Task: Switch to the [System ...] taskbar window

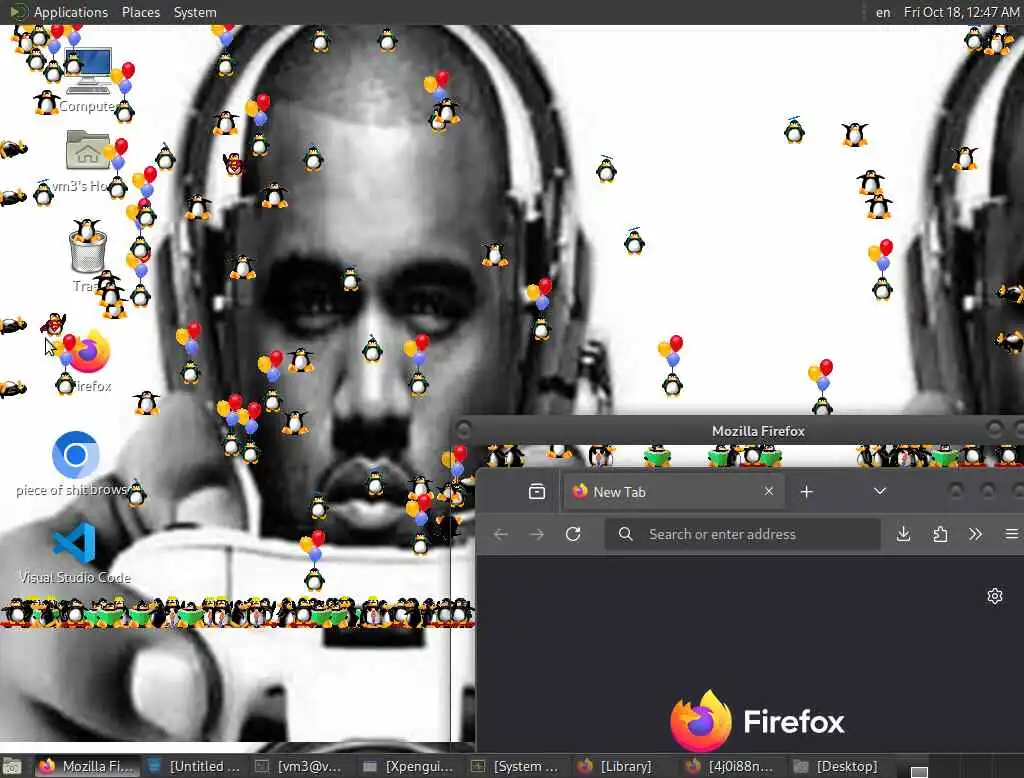Action: pos(518,766)
